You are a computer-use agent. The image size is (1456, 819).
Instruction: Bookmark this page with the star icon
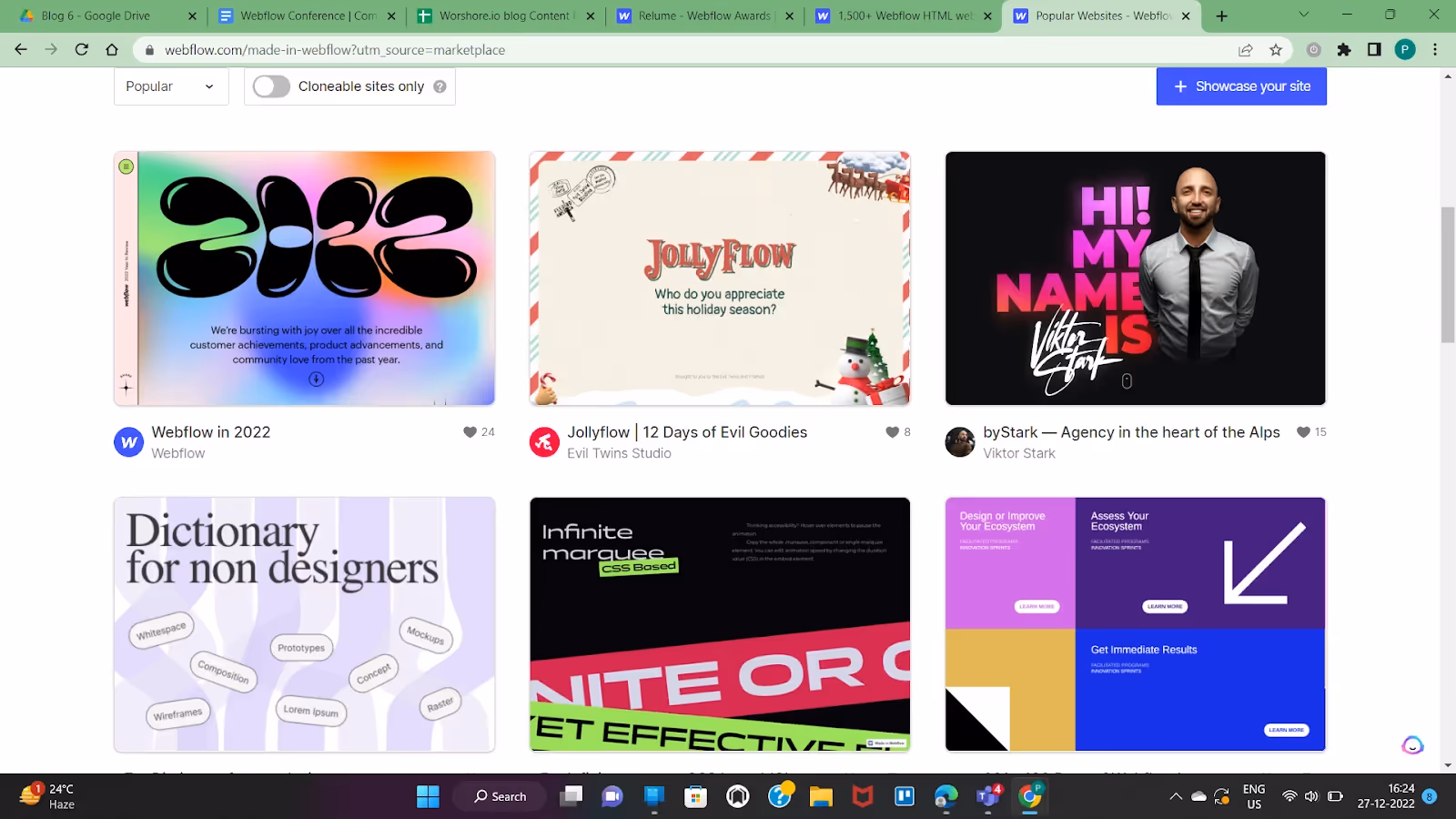[x=1276, y=50]
